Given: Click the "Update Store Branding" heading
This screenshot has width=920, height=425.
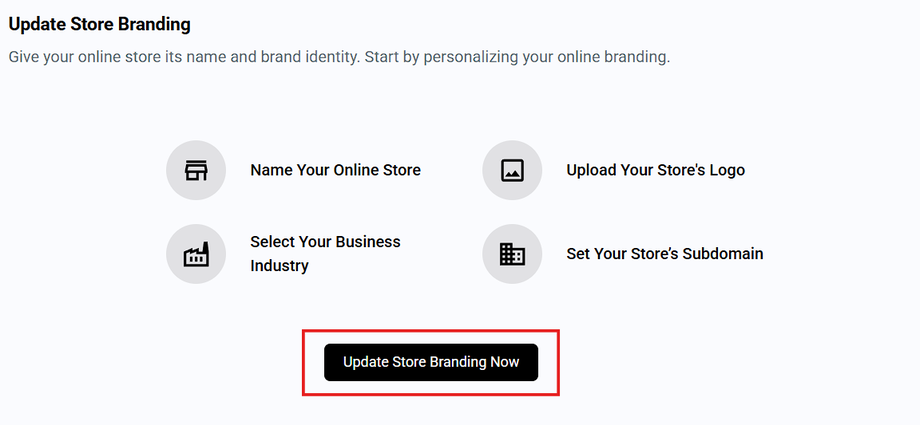Looking at the screenshot, I should point(99,23).
